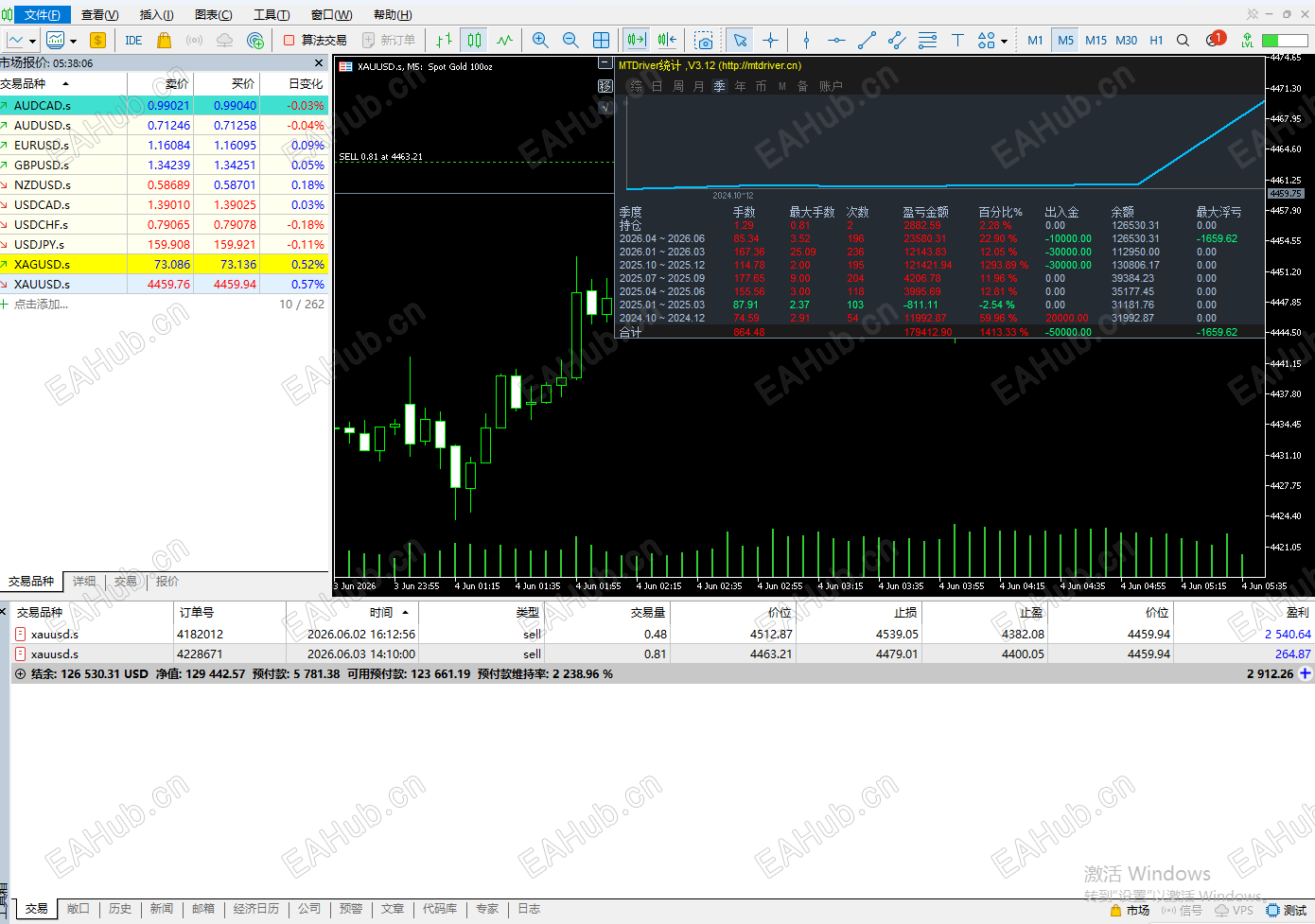Select the crosshair tool
1315x924 pixels.
(770, 40)
